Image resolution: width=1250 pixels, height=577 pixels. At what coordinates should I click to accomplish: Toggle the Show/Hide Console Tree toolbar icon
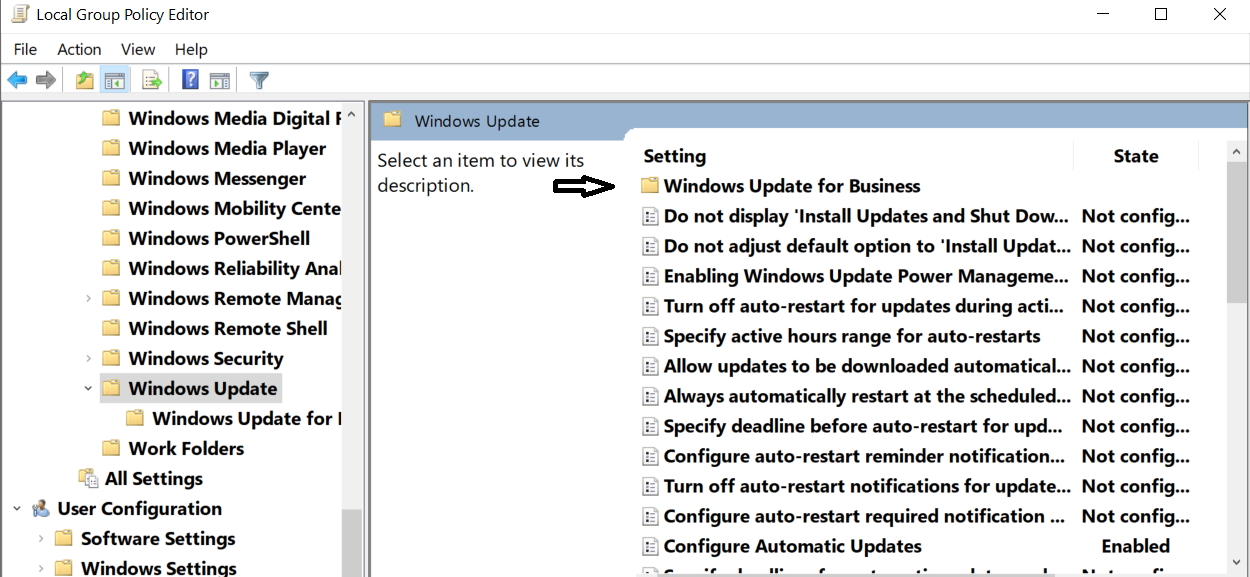115,80
